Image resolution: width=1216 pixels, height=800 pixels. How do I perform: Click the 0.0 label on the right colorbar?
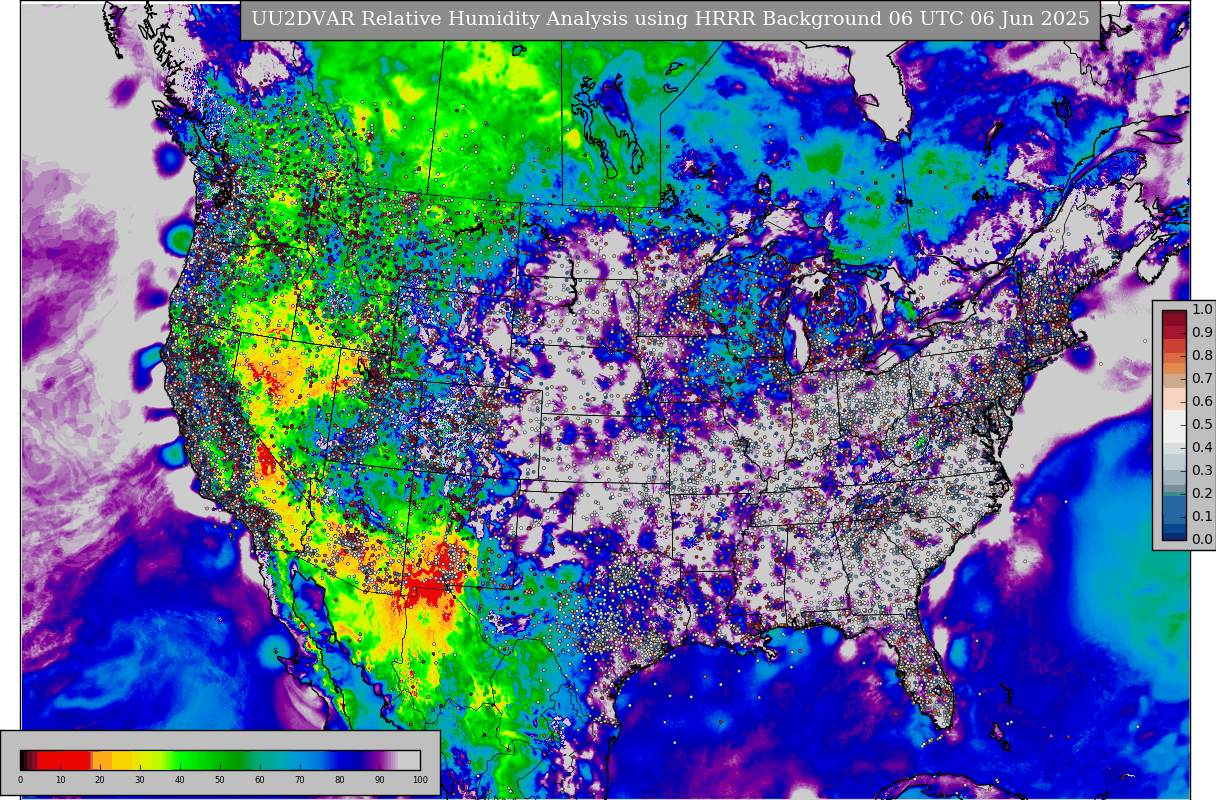coord(1202,540)
